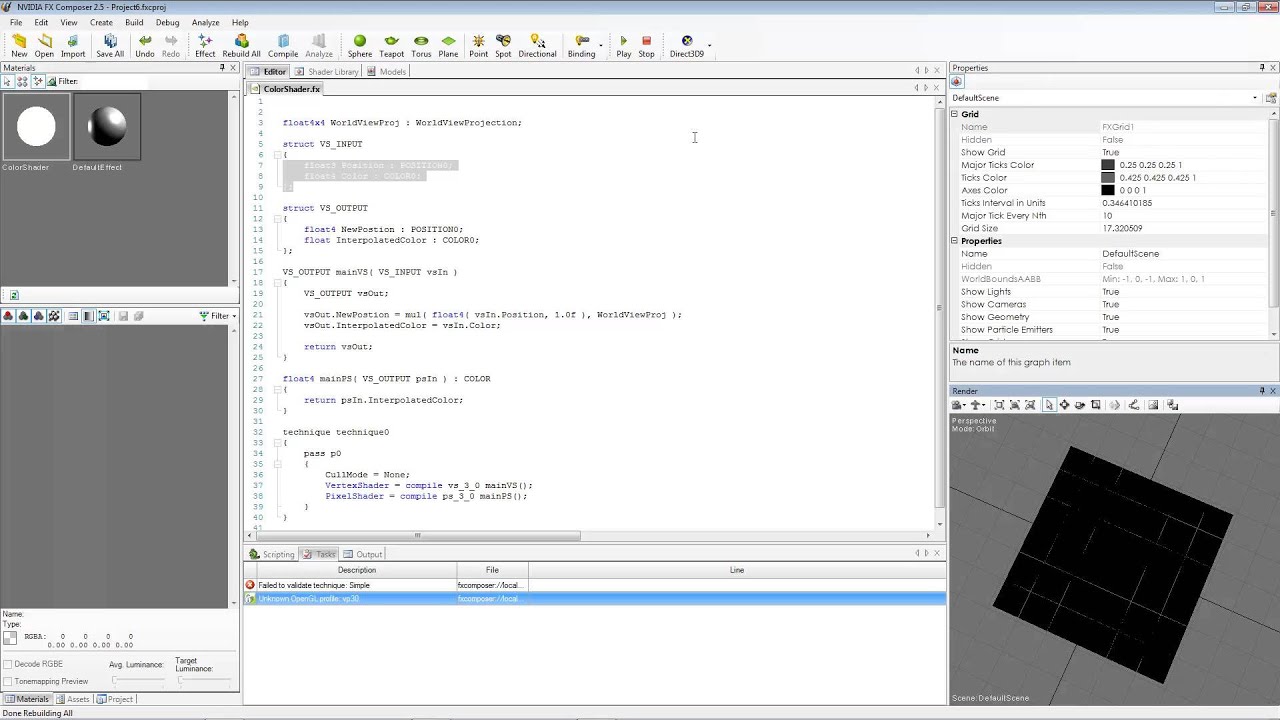Click Stop in the toolbar
Image resolution: width=1280 pixels, height=720 pixels.
point(646,46)
